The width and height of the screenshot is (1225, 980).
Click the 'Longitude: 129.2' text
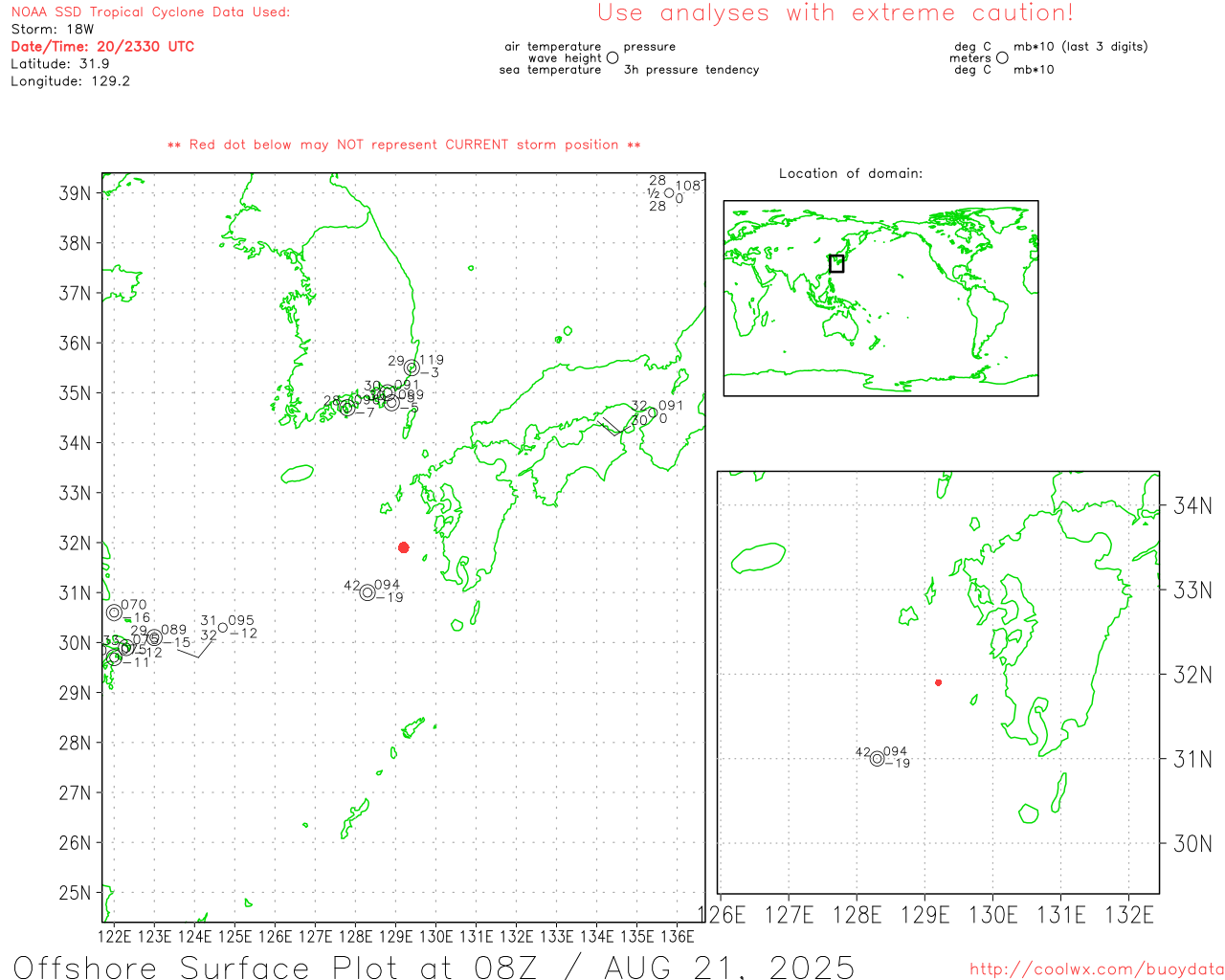click(70, 81)
